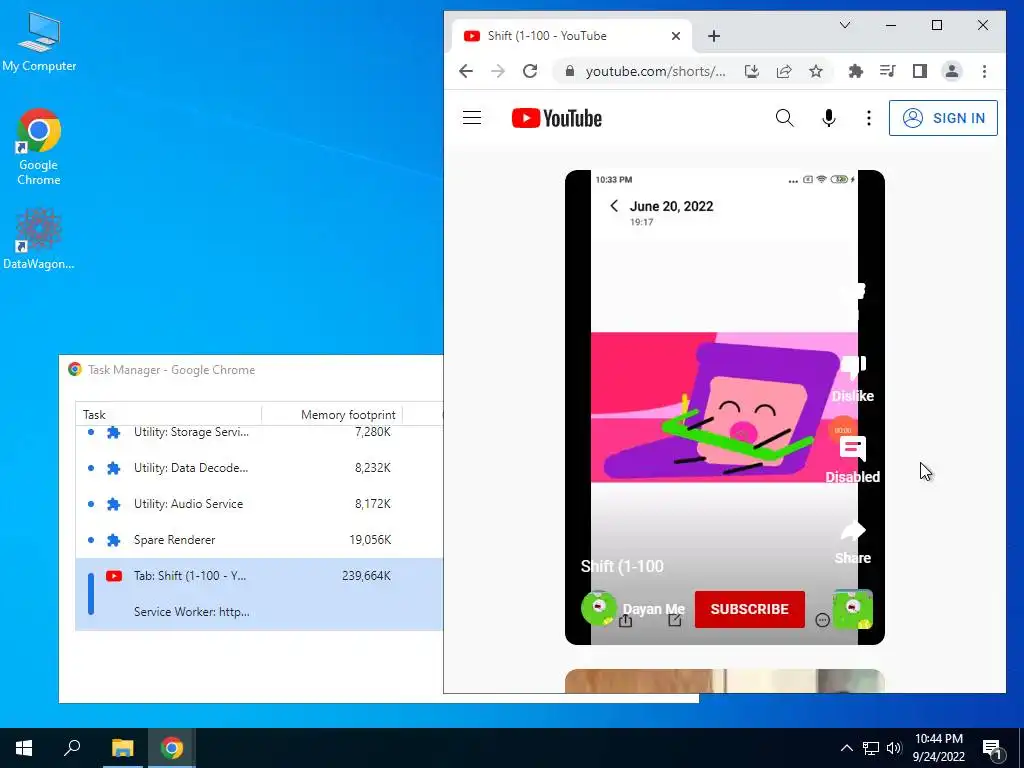Select Spare Renderer task row

coord(259,539)
